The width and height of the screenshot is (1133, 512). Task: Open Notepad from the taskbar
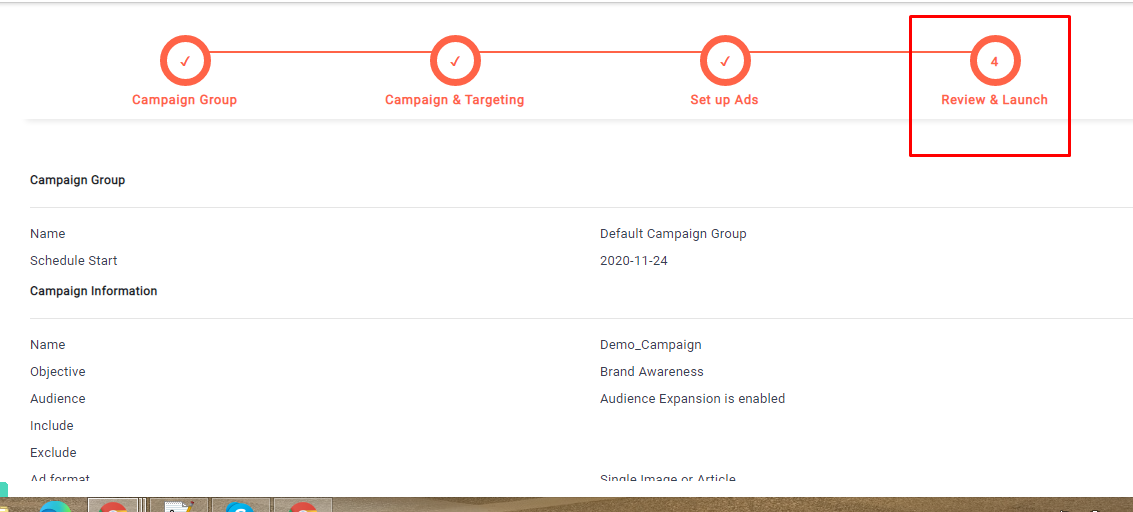tap(178, 506)
